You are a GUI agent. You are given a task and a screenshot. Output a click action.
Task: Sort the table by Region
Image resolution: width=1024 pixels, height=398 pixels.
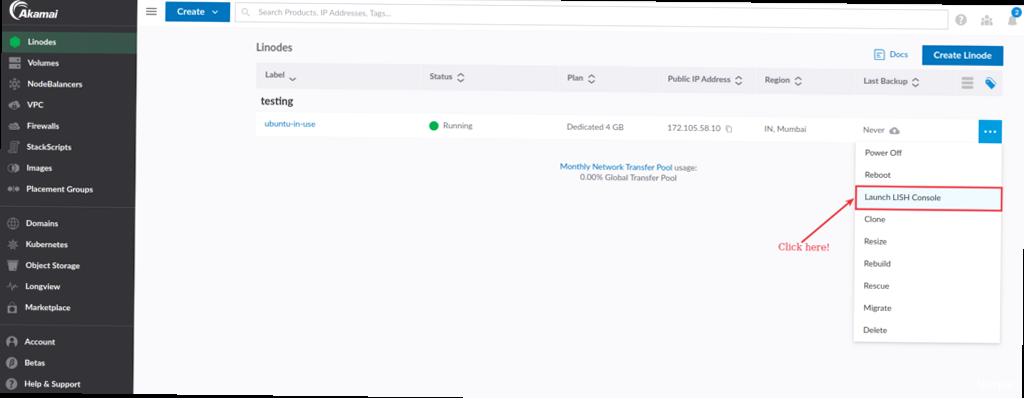click(783, 80)
